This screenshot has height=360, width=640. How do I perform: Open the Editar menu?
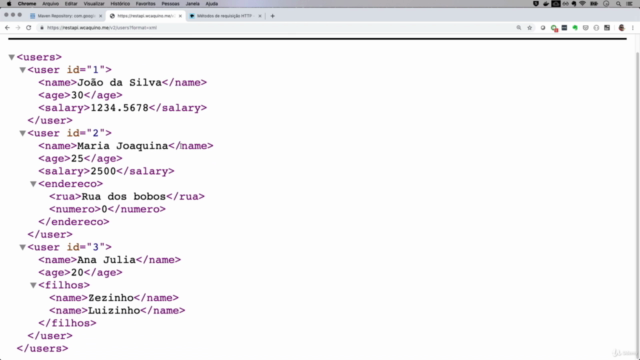71,4
